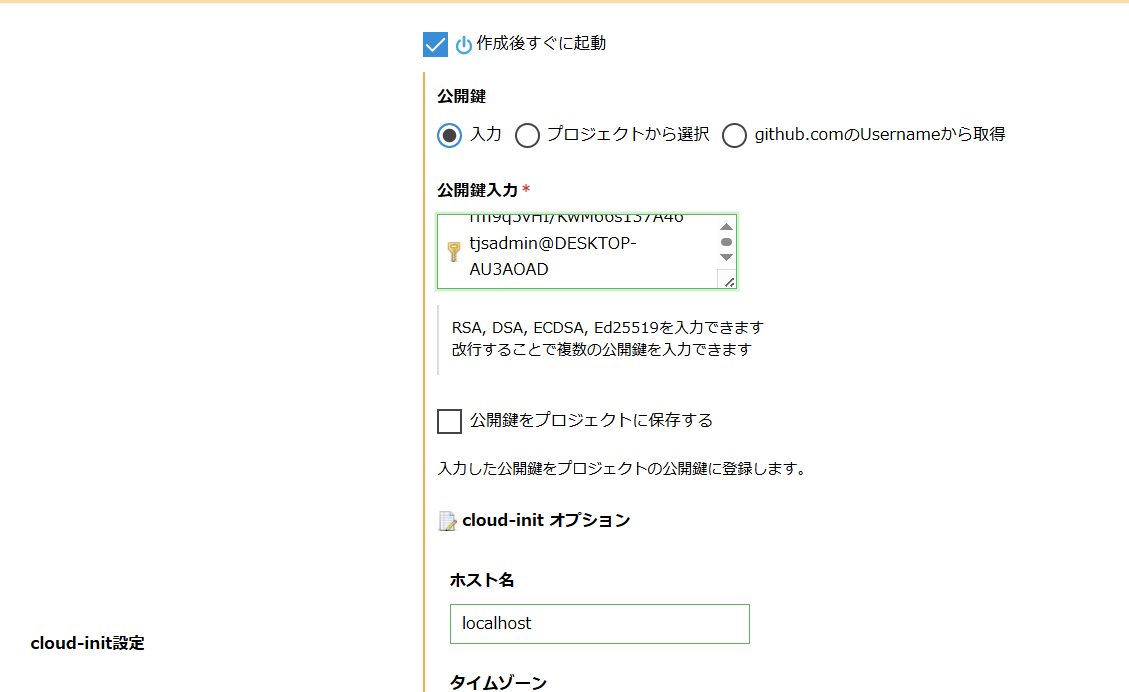Screen dimensions: 1129x692
Task: Click the ホスト名 localhost input field
Action: [600, 624]
